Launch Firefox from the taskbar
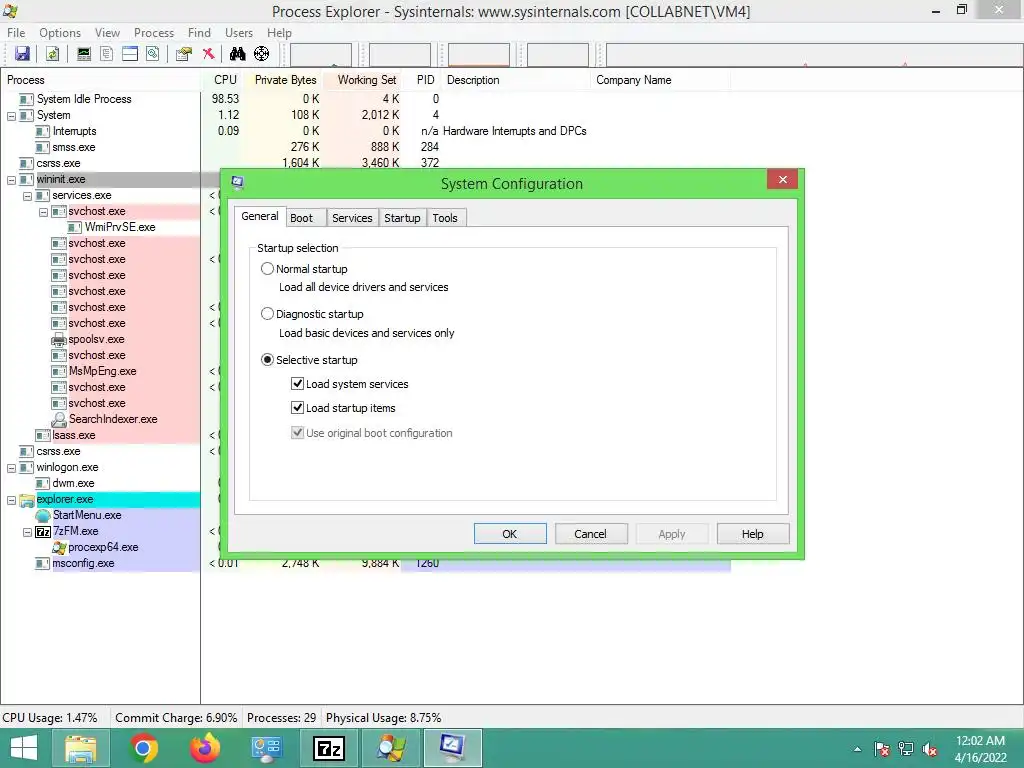Viewport: 1024px width, 768px height. tap(205, 748)
